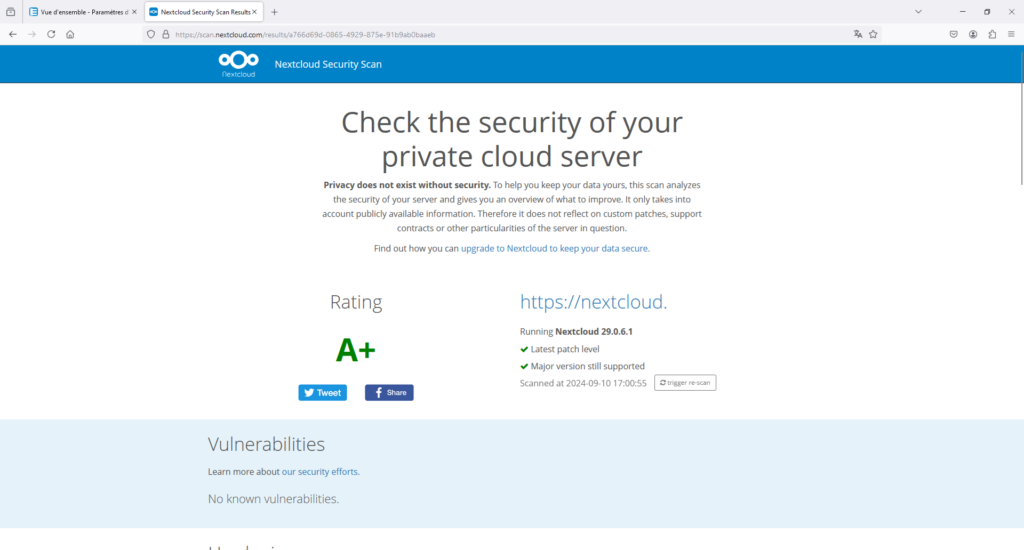Open the https://nextcloud. server link

593,302
